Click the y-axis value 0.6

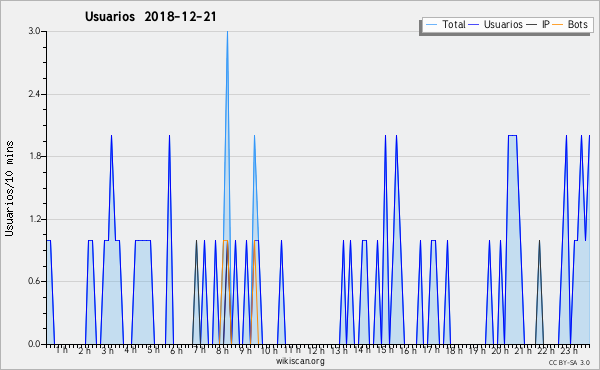coord(34,281)
